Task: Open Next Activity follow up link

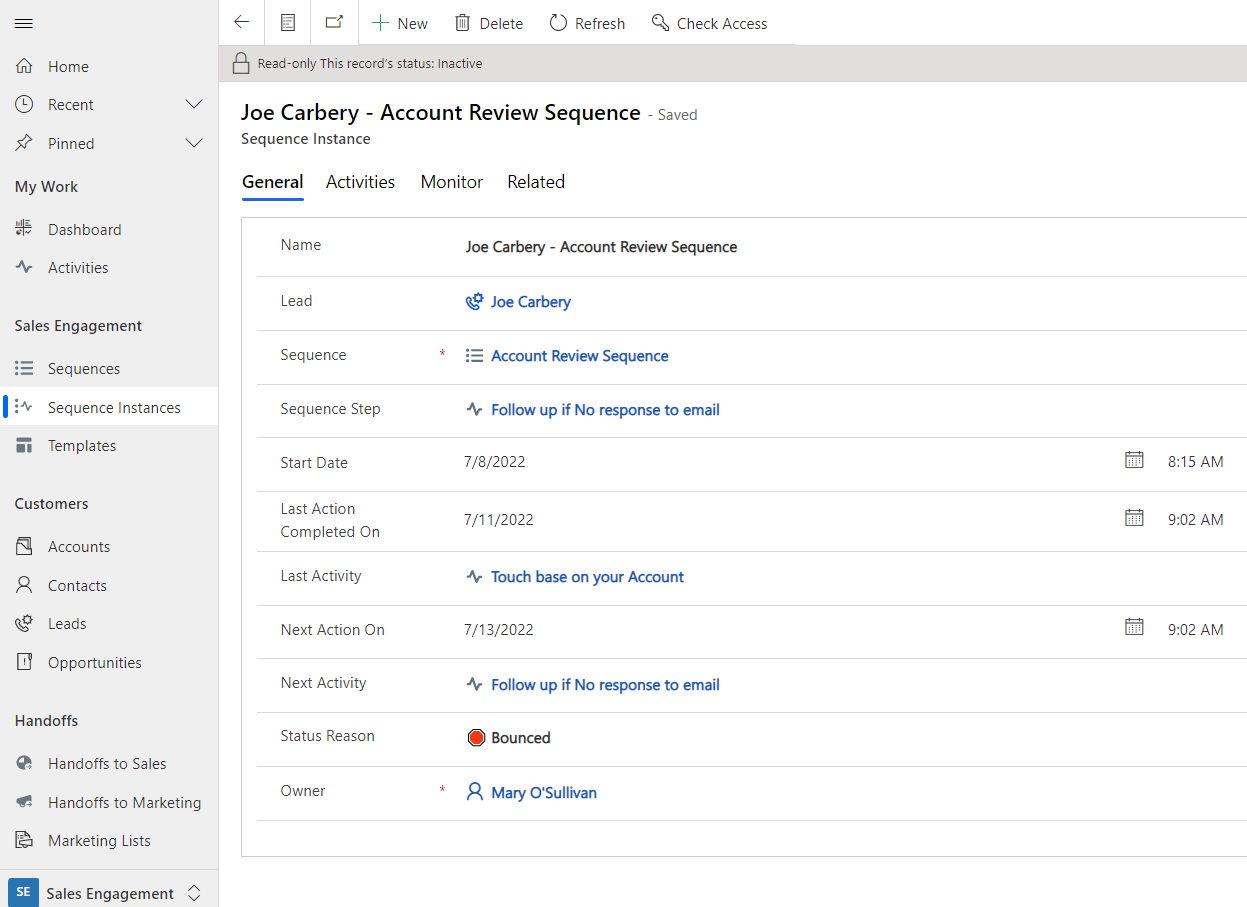Action: [605, 684]
